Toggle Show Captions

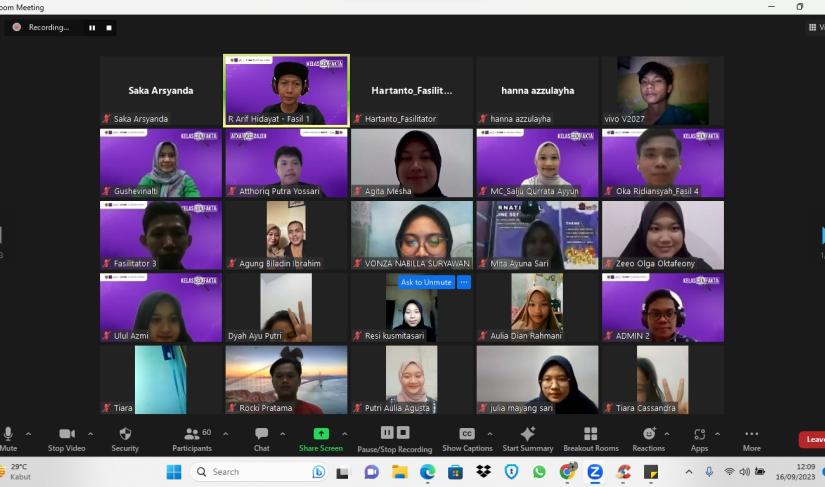pos(467,438)
